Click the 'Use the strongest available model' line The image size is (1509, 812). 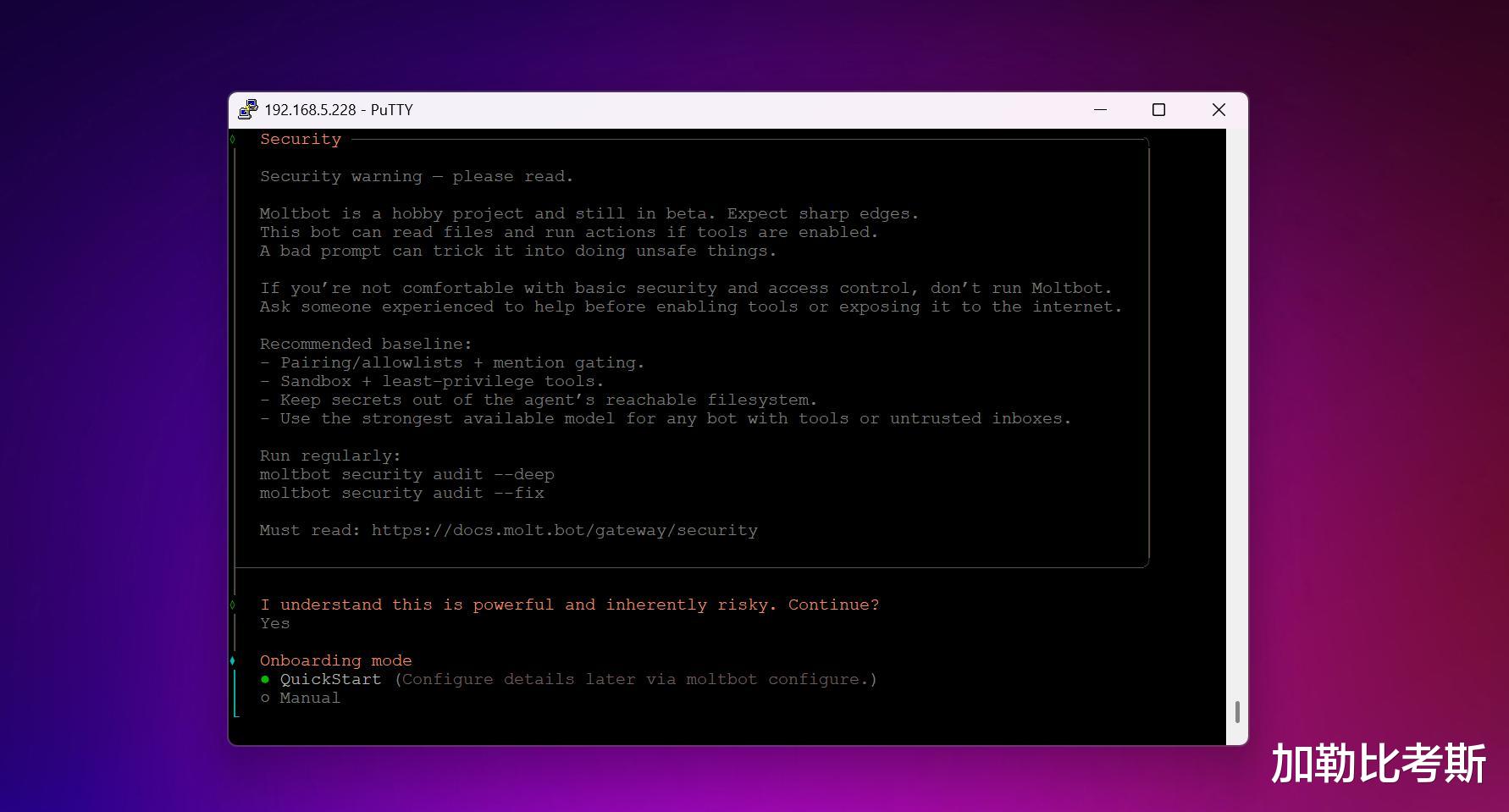coord(666,418)
